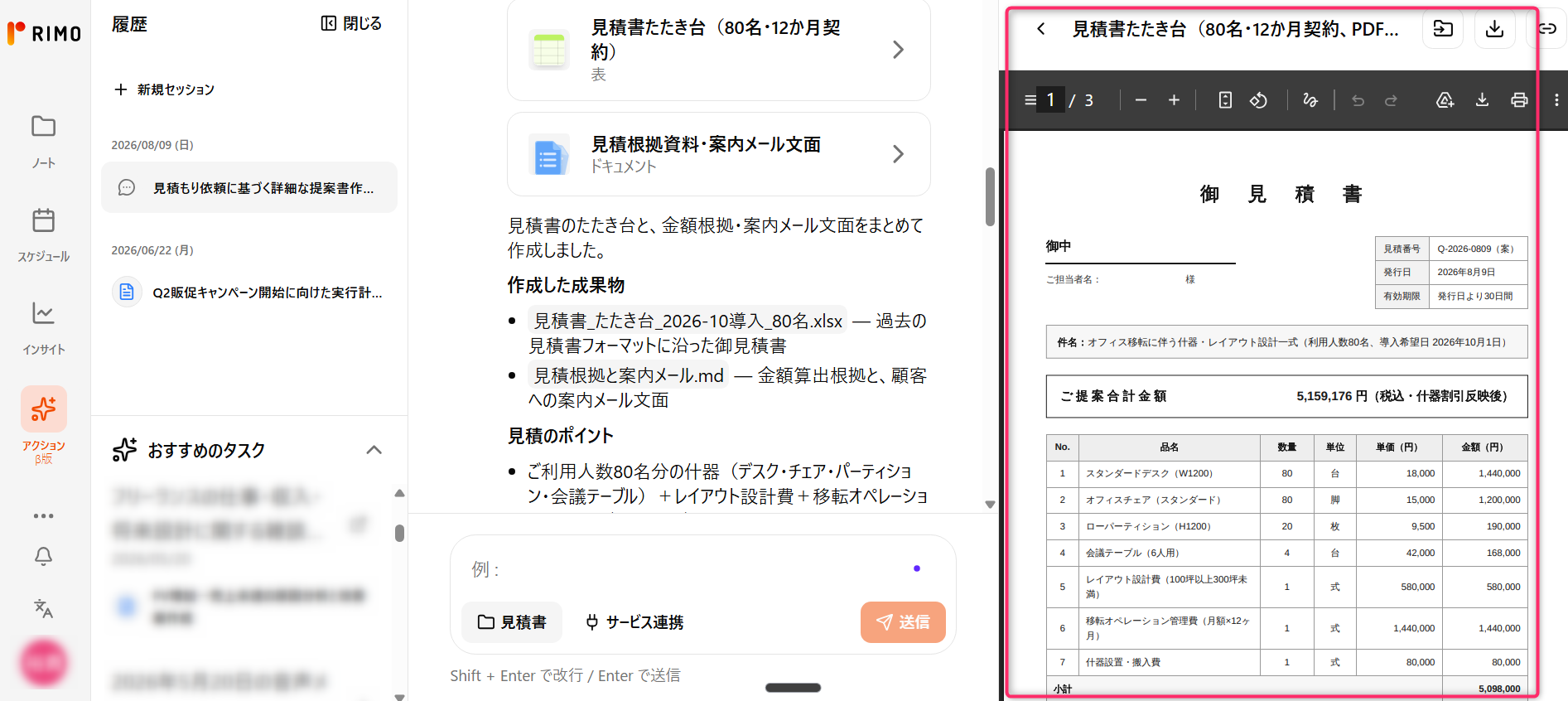This screenshot has width=1568, height=701.
Task: Click 御見積書 title in PDF
Action: click(x=1281, y=194)
